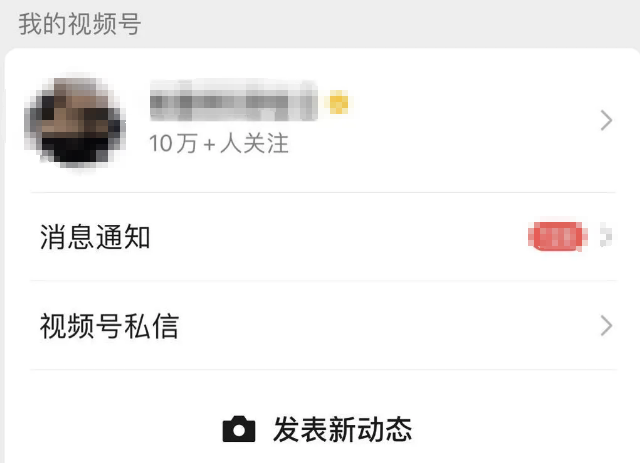
Task: Tap white card area beside 发表新动态
Action: click(x=522, y=429)
